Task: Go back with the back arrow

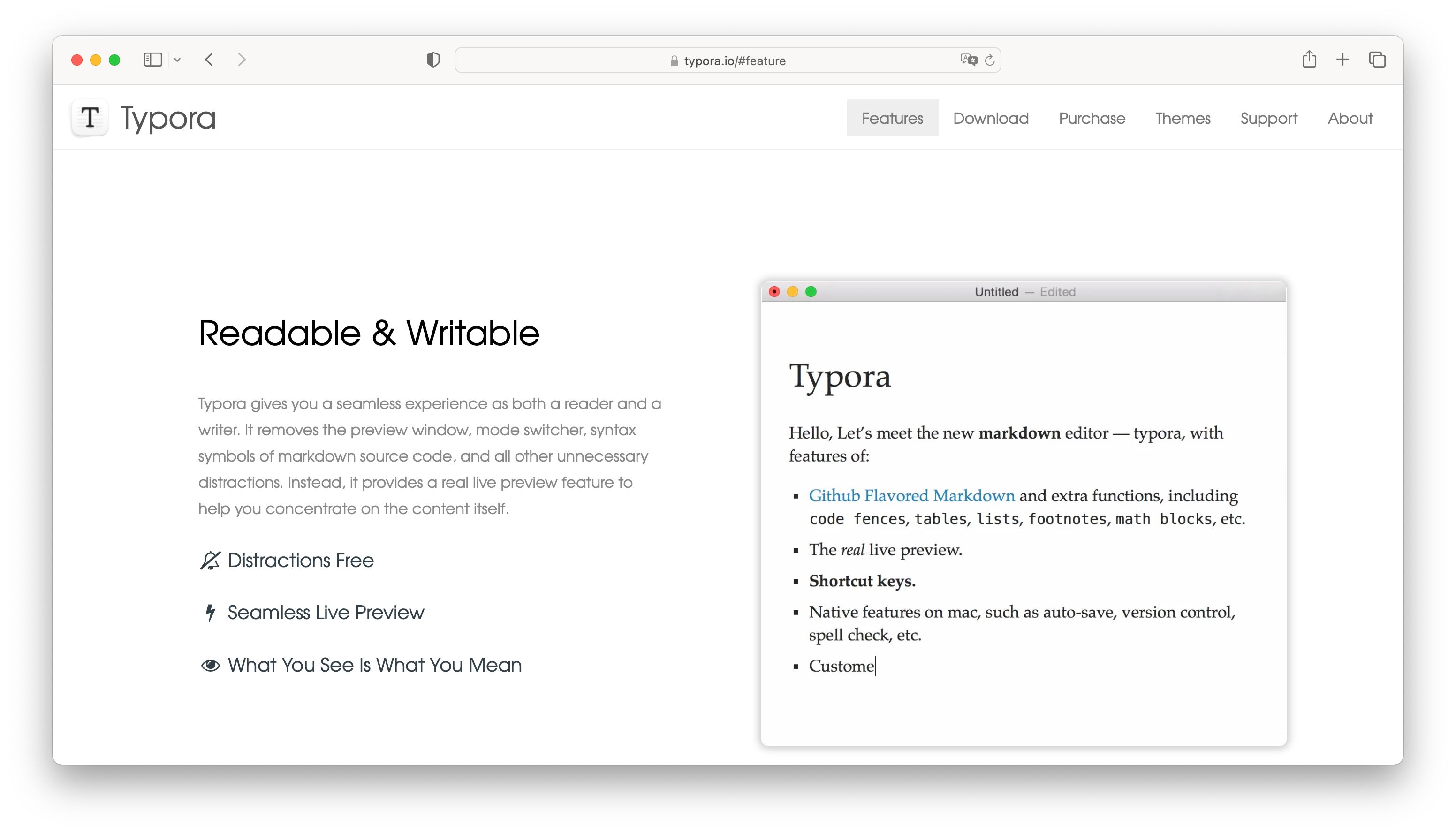Action: point(210,60)
